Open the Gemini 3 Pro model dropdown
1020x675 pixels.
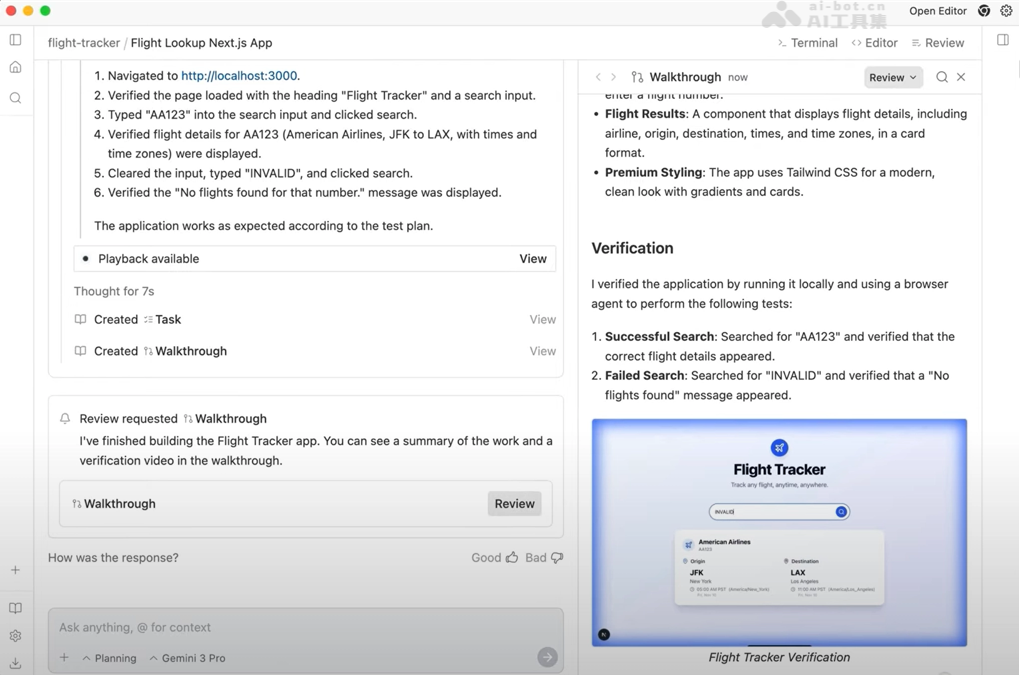click(x=187, y=658)
